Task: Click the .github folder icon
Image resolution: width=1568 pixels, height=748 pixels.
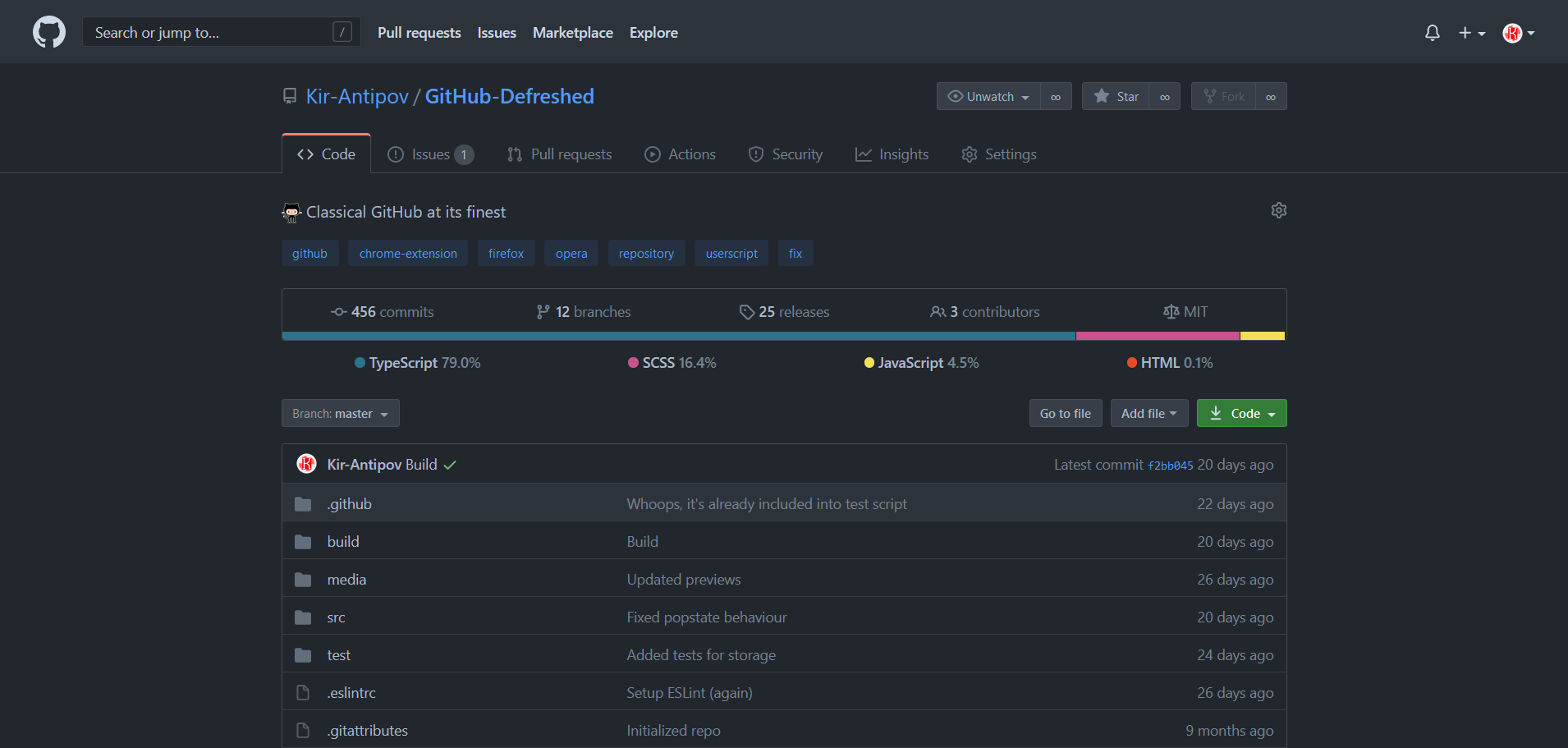Action: tap(303, 504)
